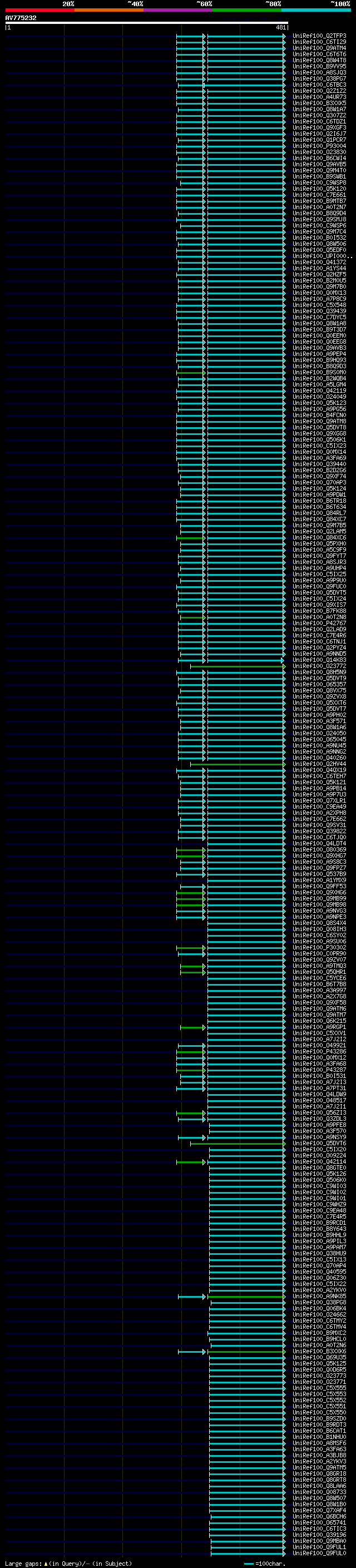Select the white query length bar
The height and width of the screenshot is (1568, 356).
pos(146,22)
